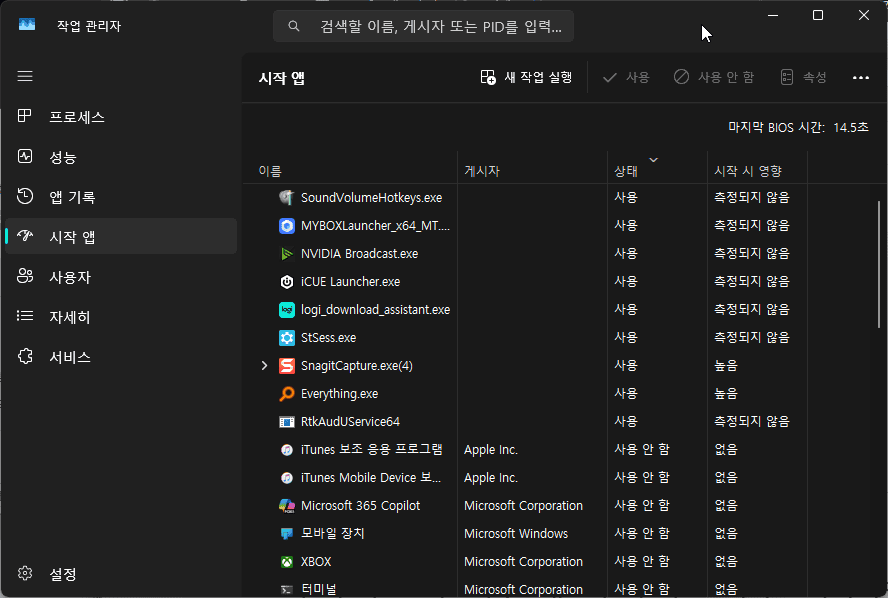
Task: Click the RtkAudUService64 icon
Action: pos(287,422)
